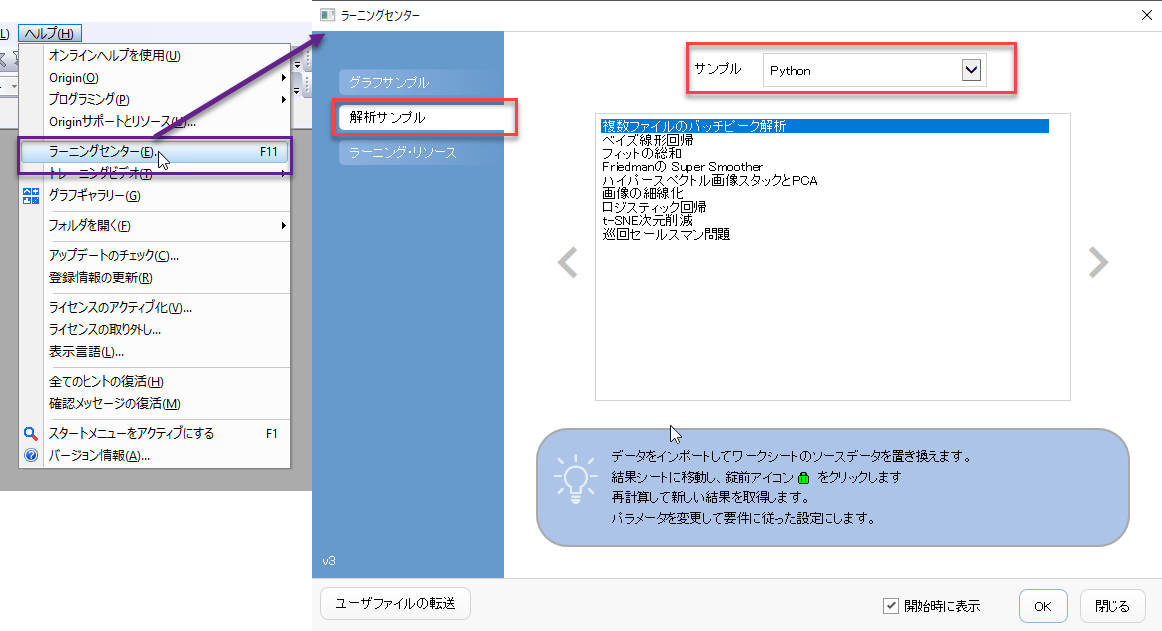Select 巡回セールスマン問題 in sample list
This screenshot has width=1162, height=631.
[x=666, y=234]
